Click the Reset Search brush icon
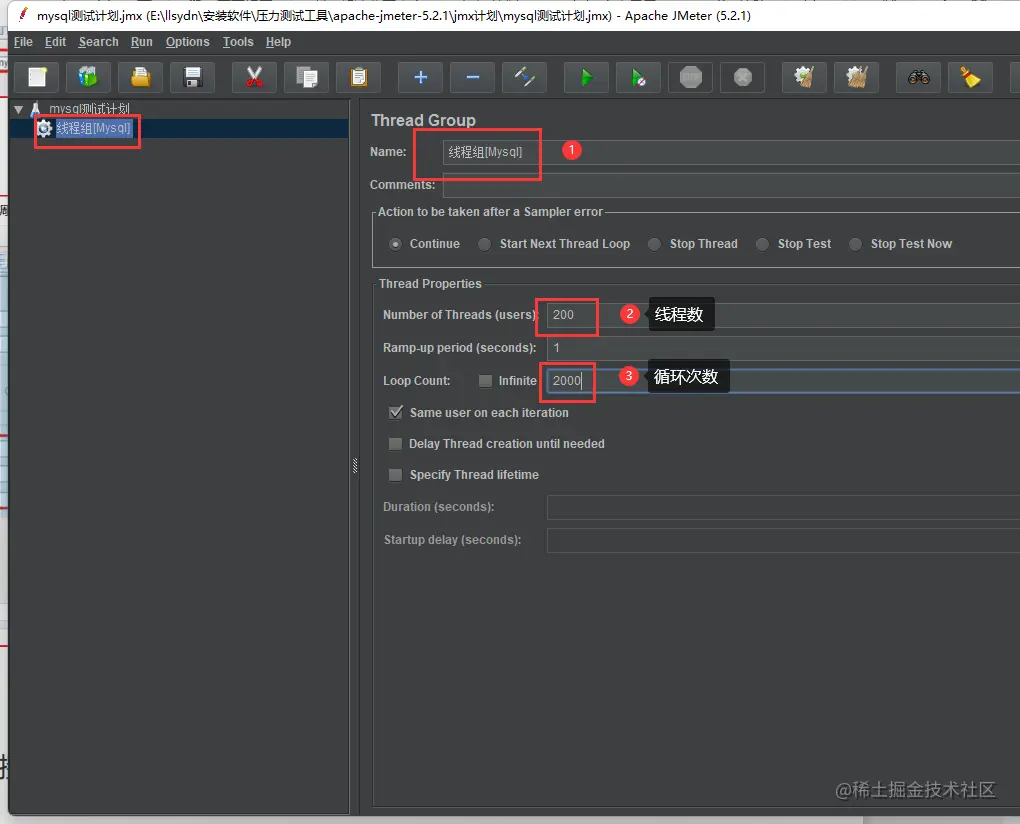Screen dimensions: 1020x824 click(971, 77)
